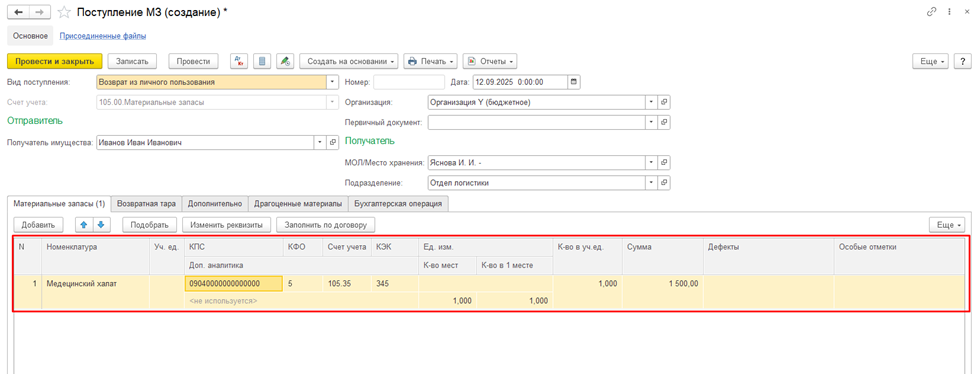The width and height of the screenshot is (974, 374).
Task: Copy link using the chain icon
Action: pos(931,12)
